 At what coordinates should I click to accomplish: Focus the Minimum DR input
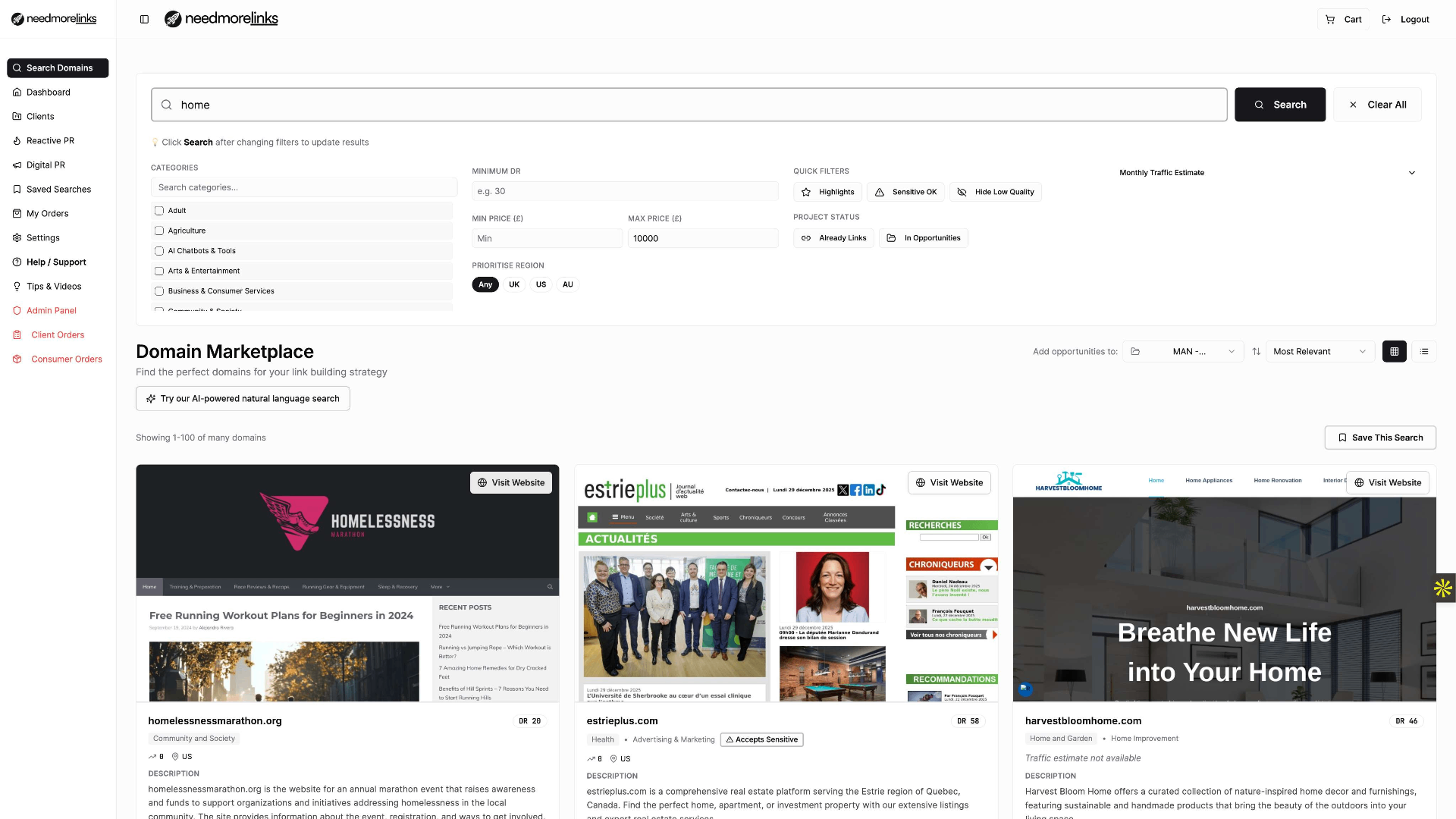point(625,191)
